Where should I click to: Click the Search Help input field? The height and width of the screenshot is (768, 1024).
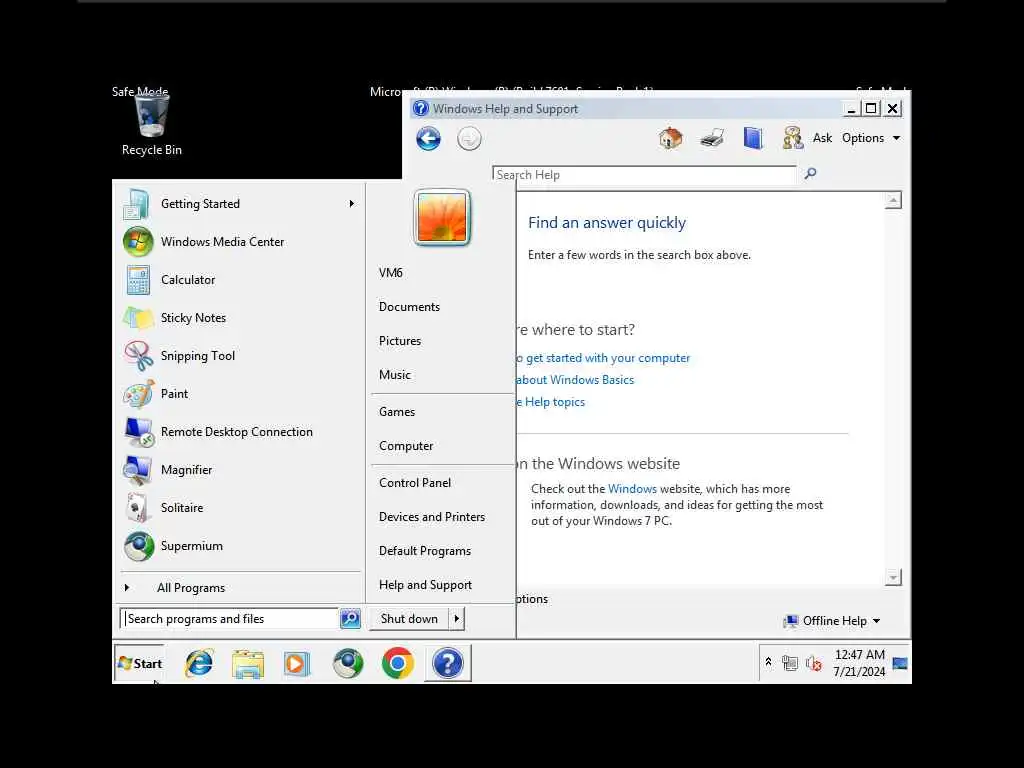[x=644, y=174]
